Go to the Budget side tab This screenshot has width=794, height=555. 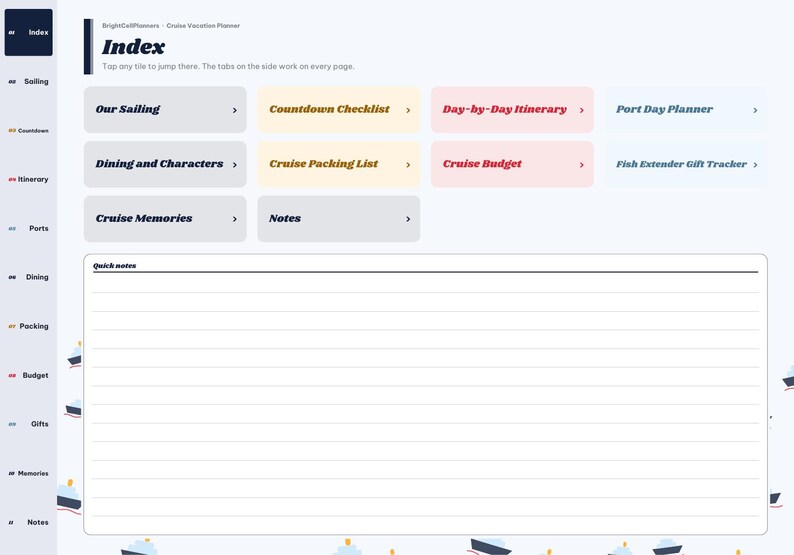point(28,375)
